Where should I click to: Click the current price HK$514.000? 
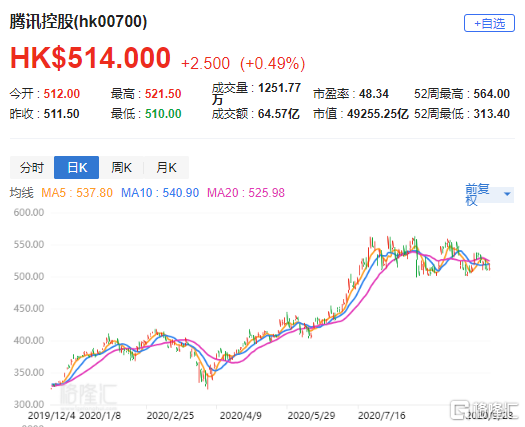tap(90, 58)
